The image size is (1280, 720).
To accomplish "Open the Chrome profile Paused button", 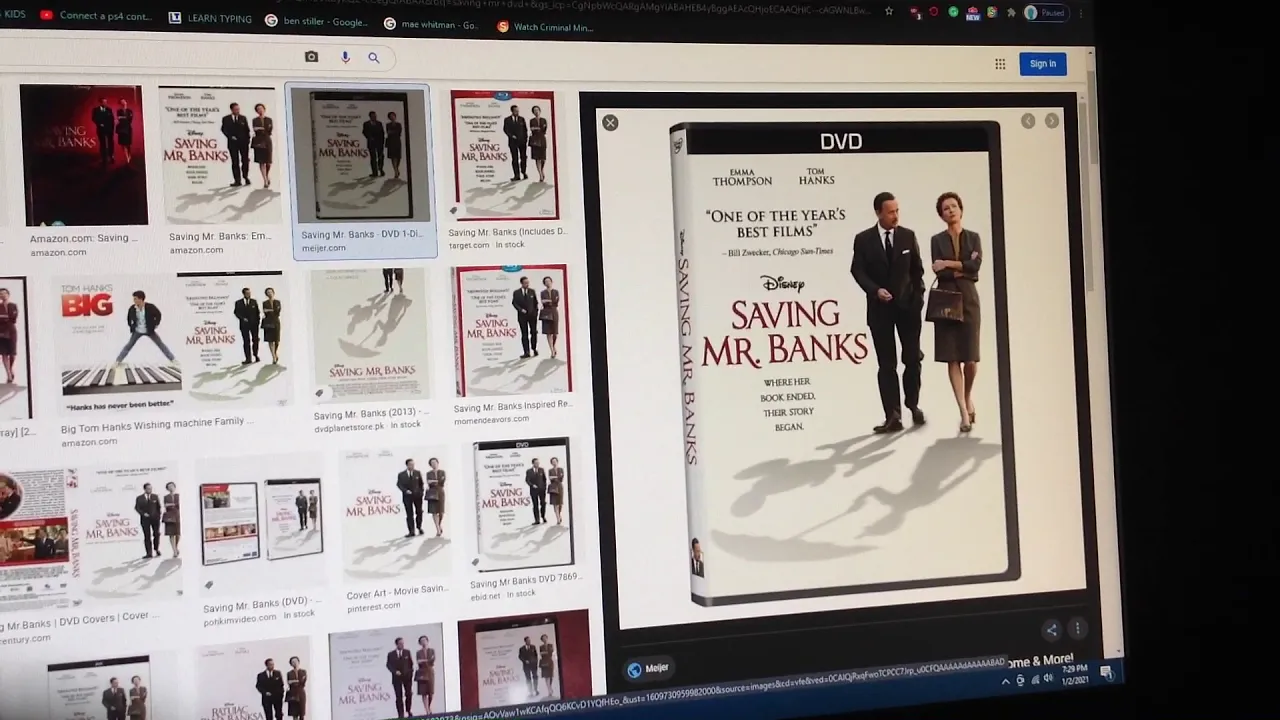I will tap(1045, 13).
